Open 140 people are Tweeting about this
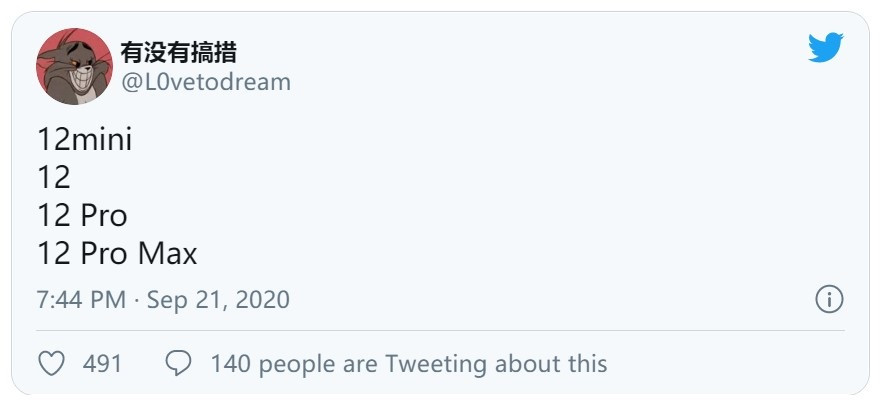Viewport: 881px width, 412px height. 409,364
